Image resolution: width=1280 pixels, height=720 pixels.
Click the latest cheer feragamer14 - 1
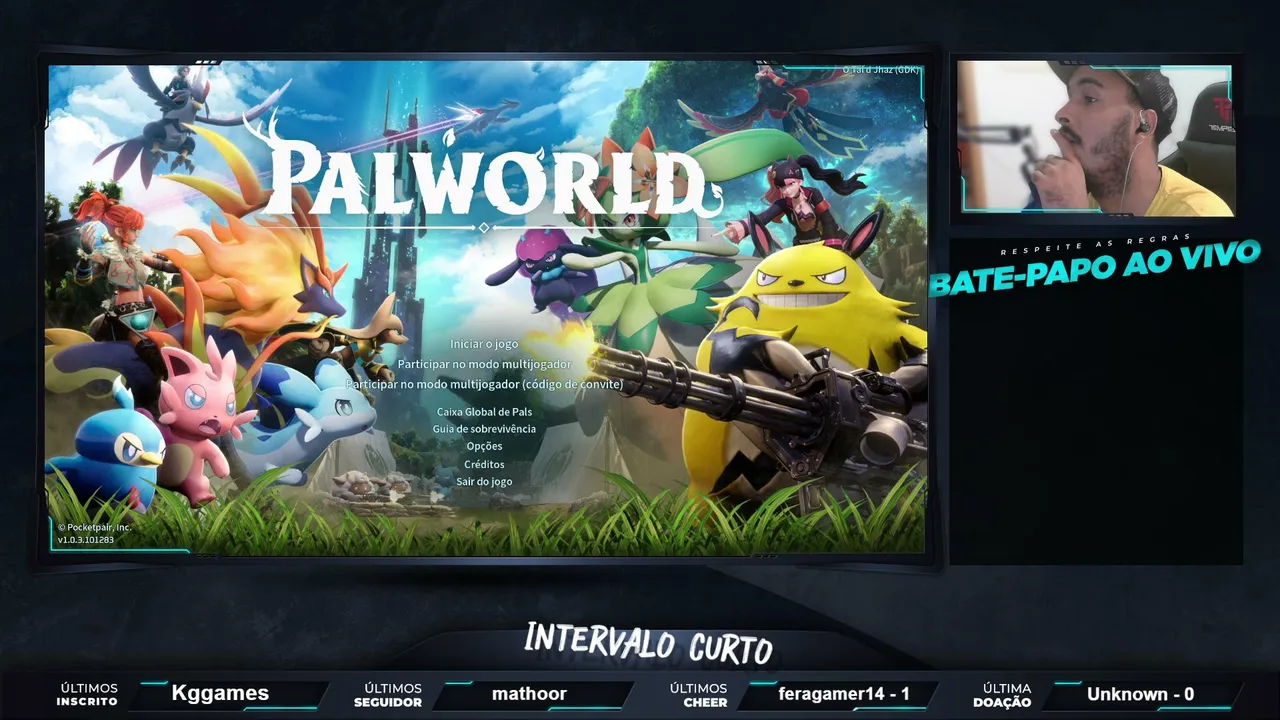[x=844, y=694]
